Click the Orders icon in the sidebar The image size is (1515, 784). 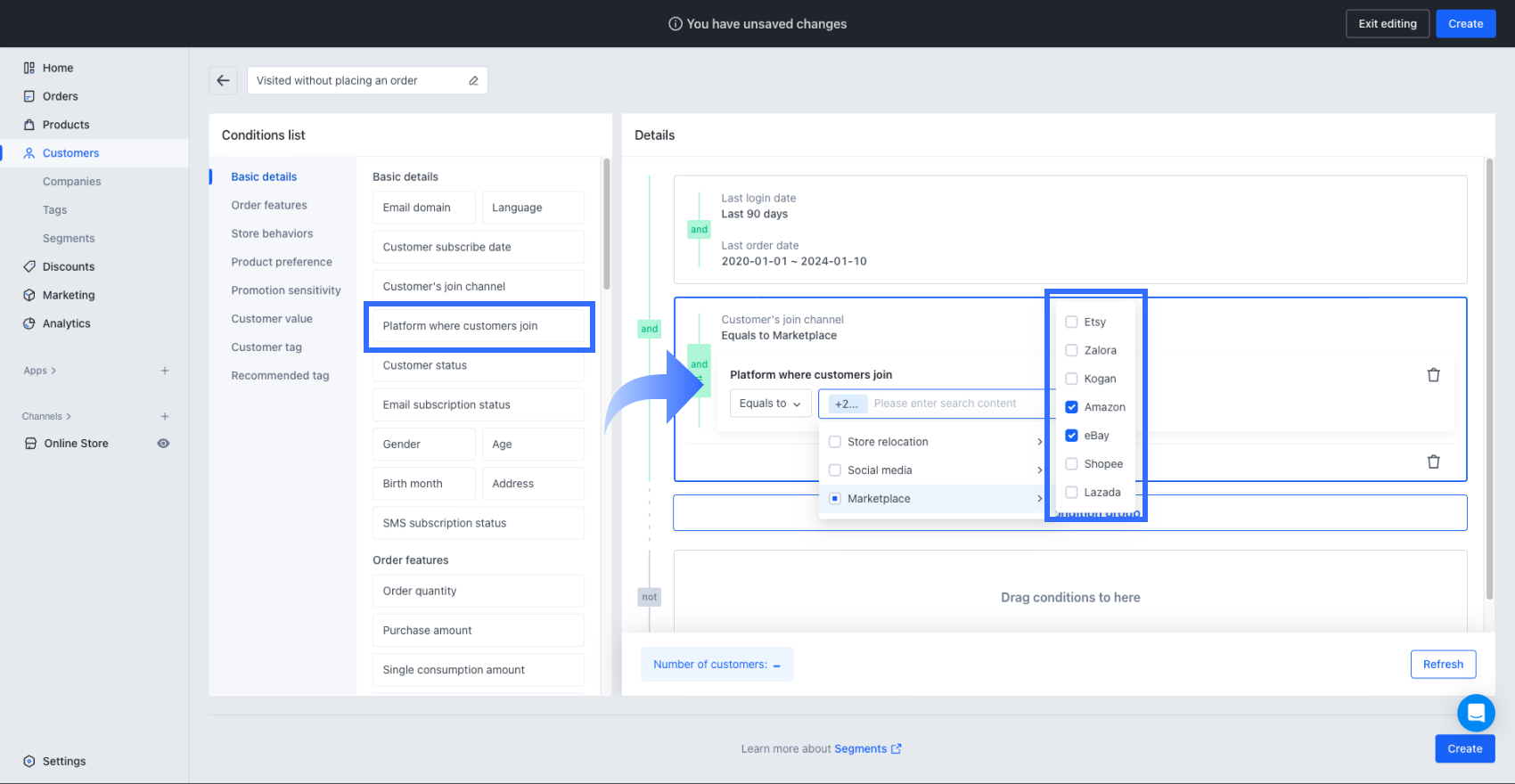point(29,96)
